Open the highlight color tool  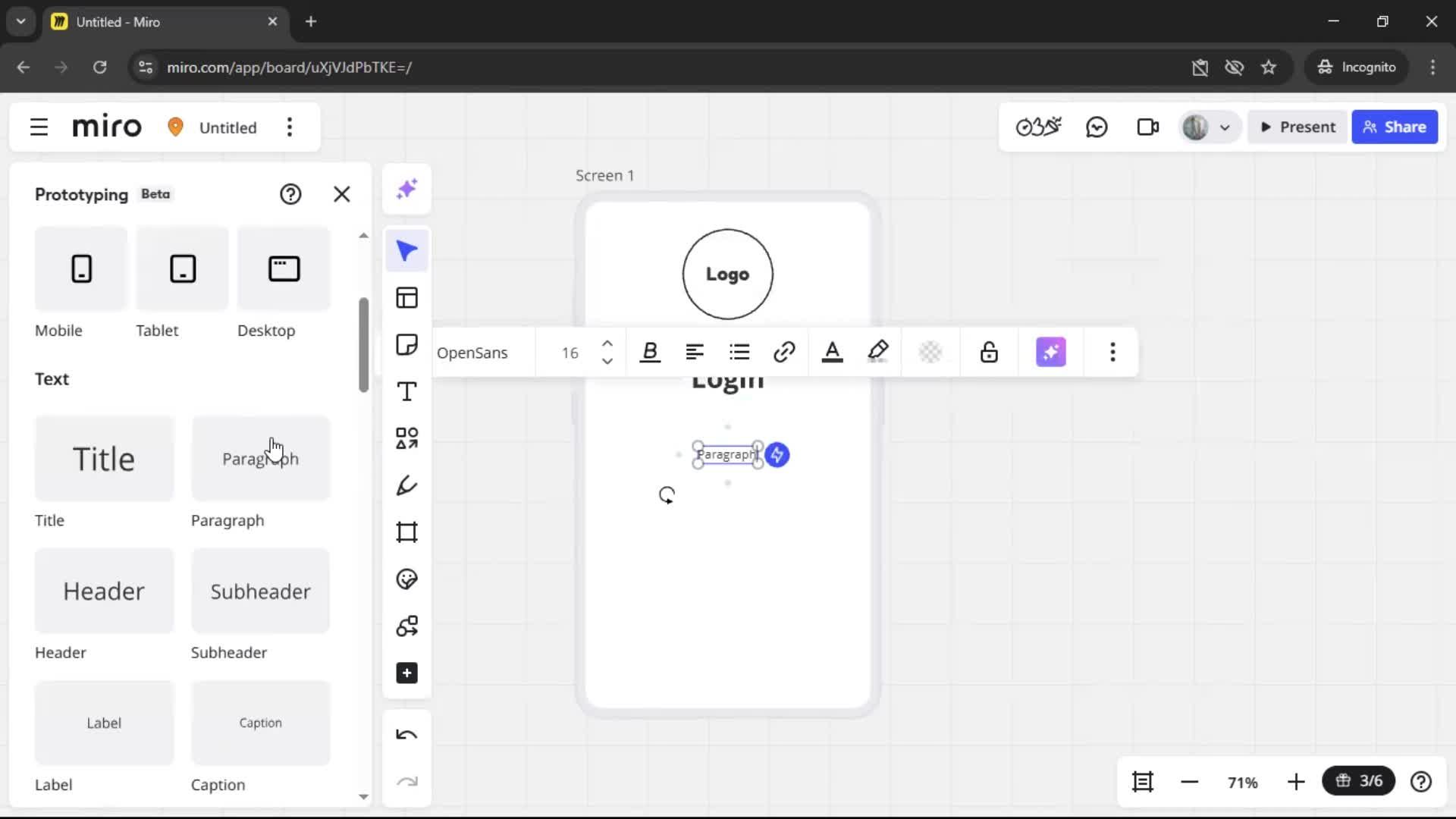(x=878, y=353)
